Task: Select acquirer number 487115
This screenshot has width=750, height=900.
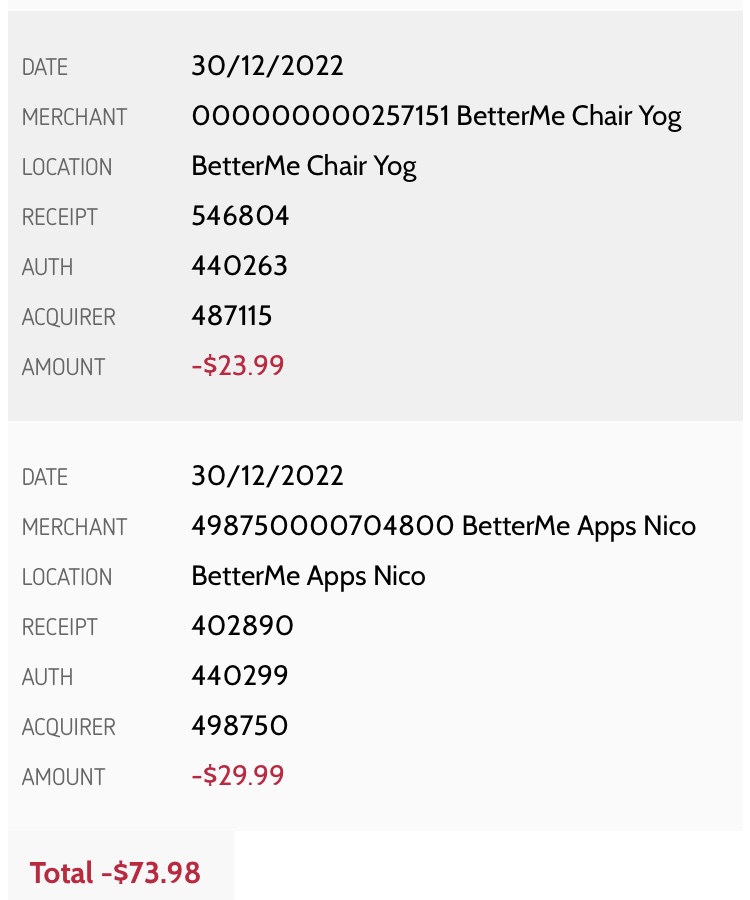Action: (232, 316)
